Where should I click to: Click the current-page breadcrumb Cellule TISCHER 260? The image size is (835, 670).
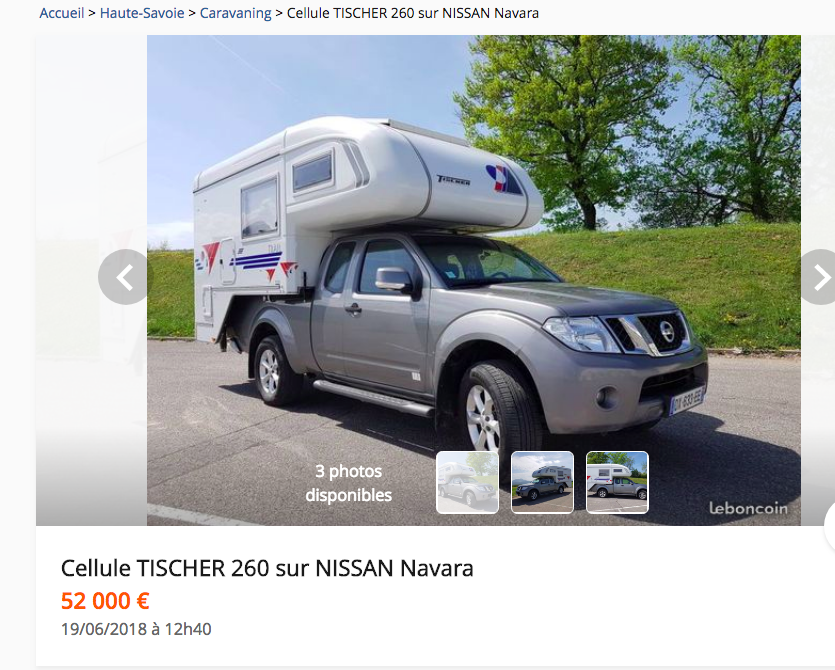413,13
